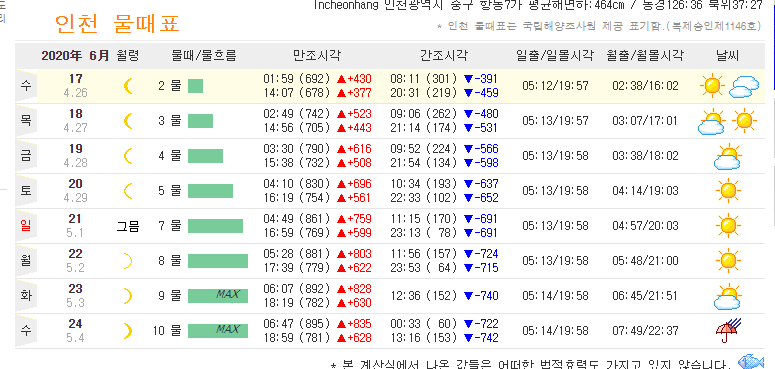Click the sun icon in the June 17 weather cell

click(712, 85)
